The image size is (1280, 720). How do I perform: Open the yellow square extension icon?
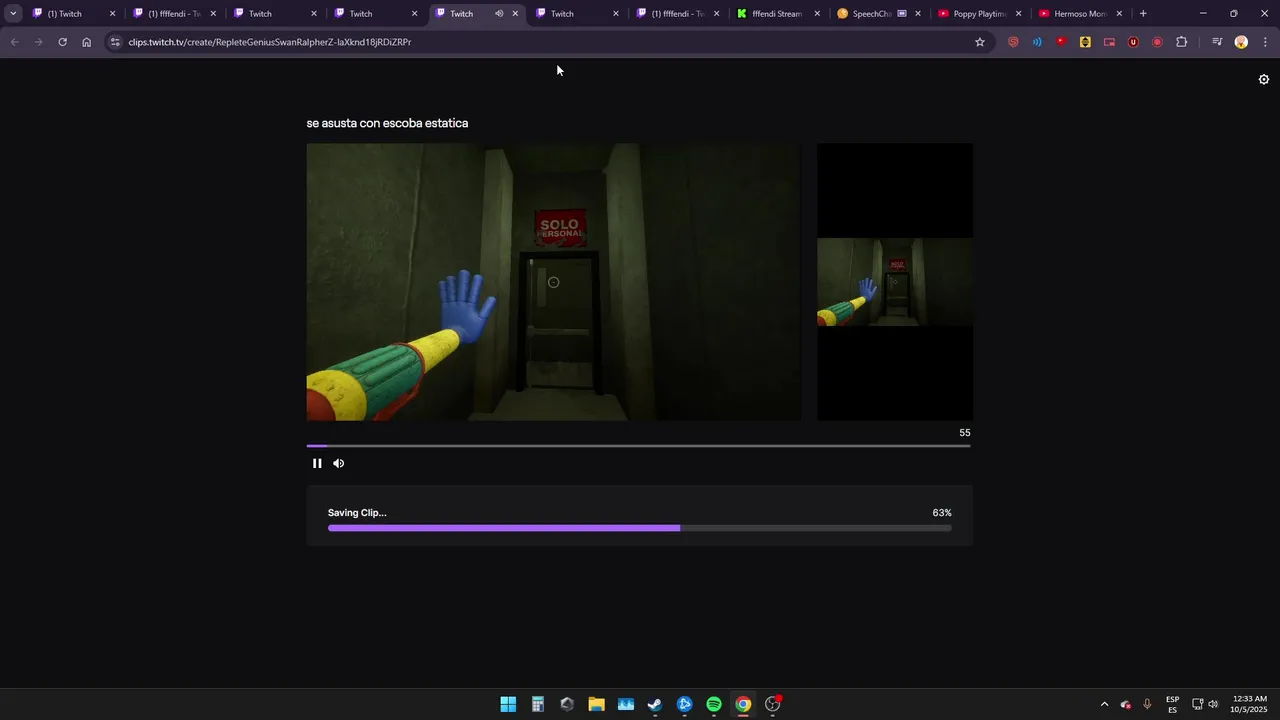pos(1085,42)
